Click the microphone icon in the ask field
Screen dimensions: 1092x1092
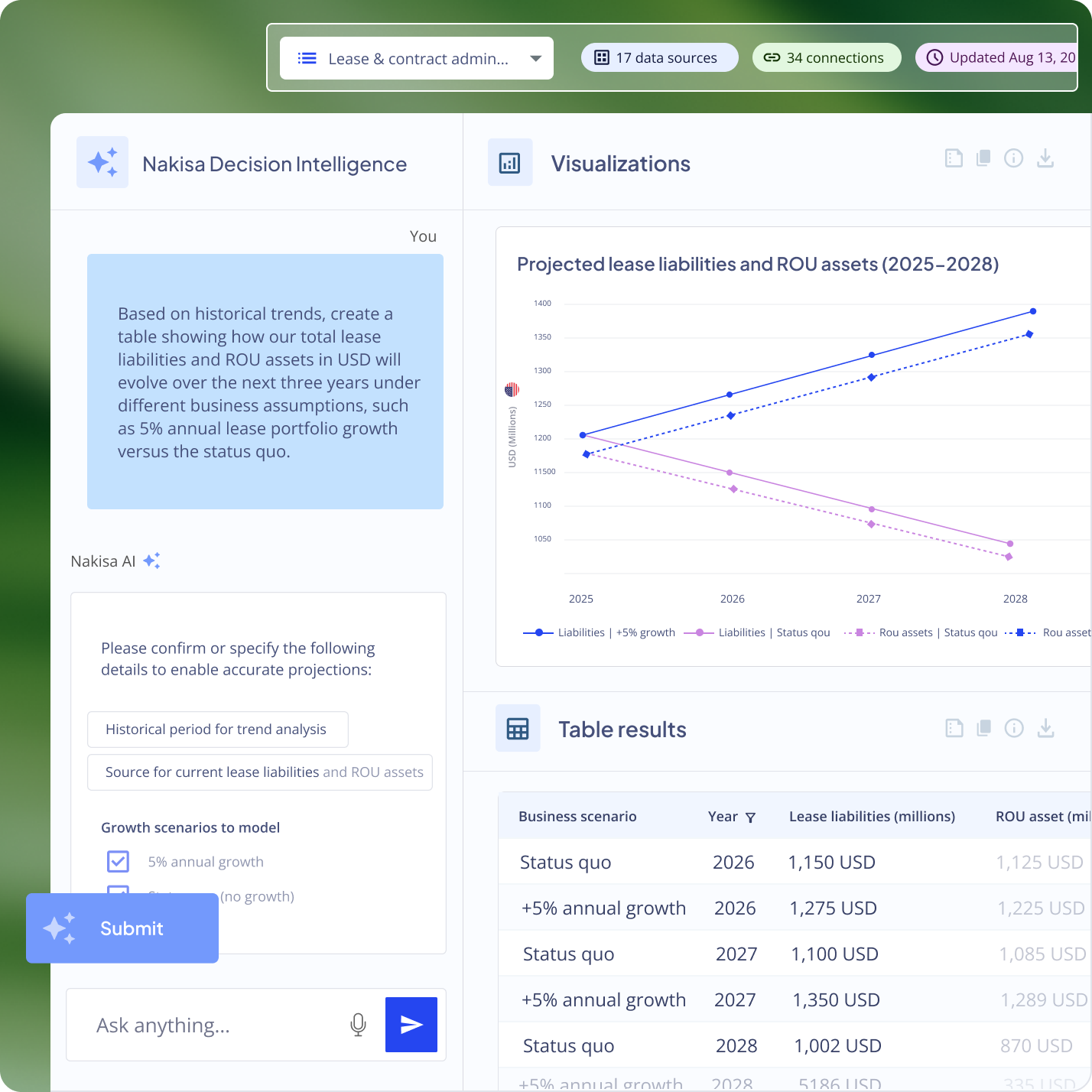(358, 1025)
